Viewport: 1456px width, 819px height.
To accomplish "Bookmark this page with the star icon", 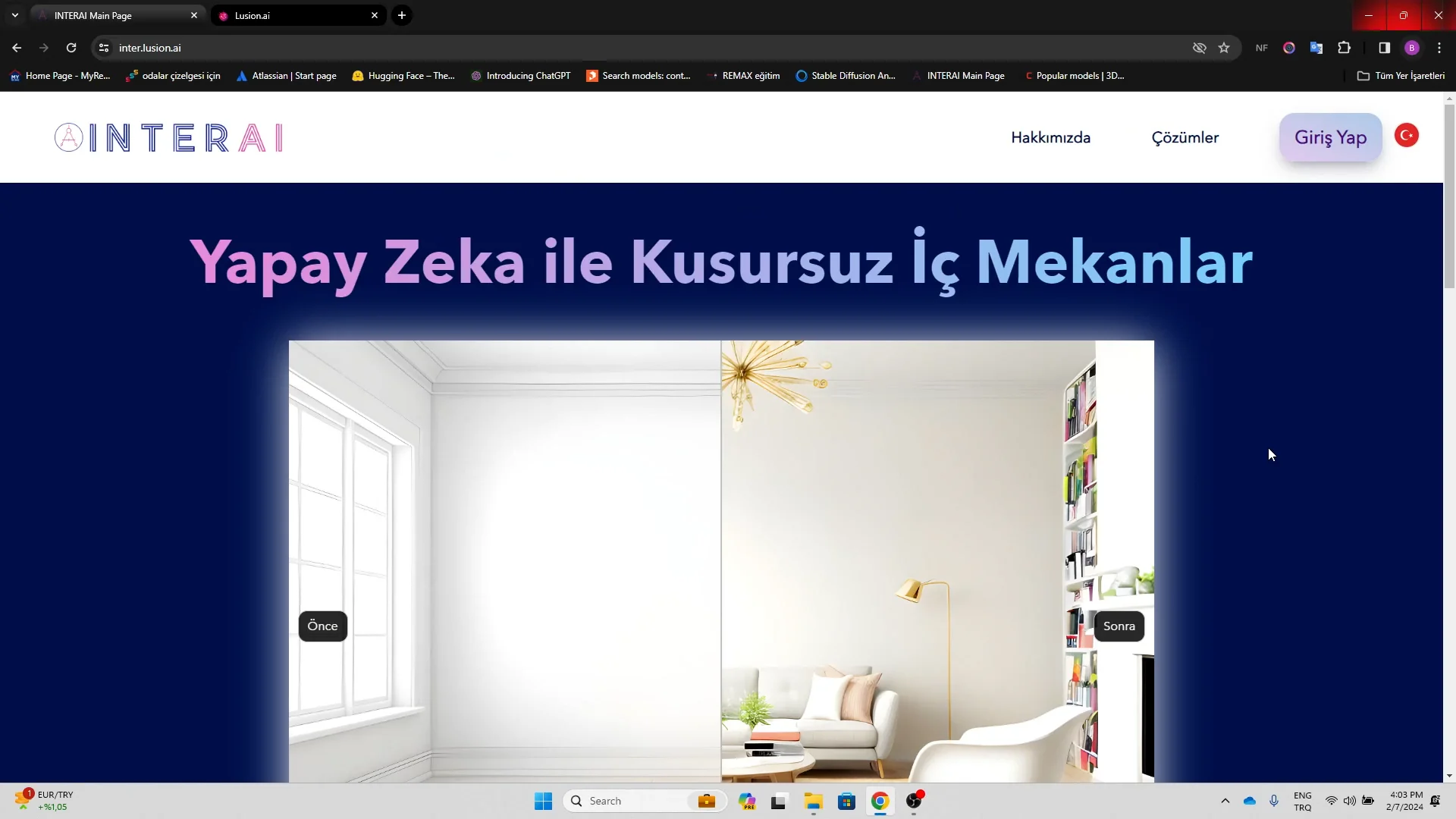I will [1224, 47].
